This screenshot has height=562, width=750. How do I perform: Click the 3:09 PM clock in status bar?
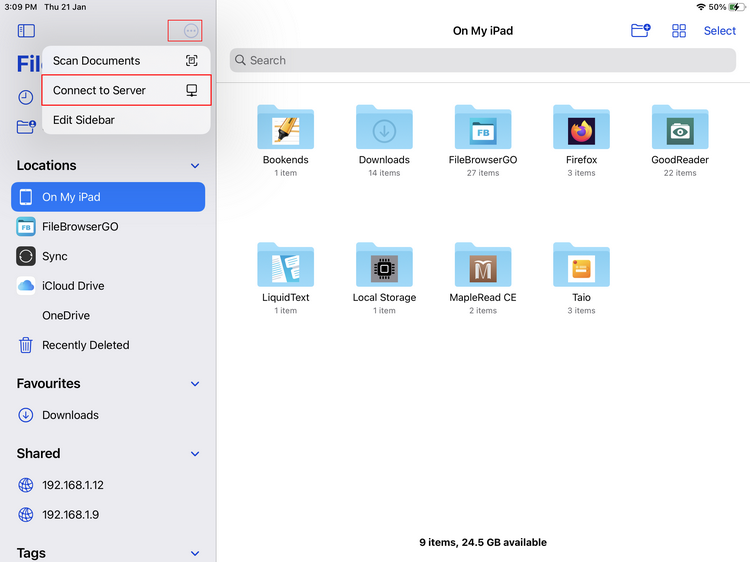[x=21, y=7]
